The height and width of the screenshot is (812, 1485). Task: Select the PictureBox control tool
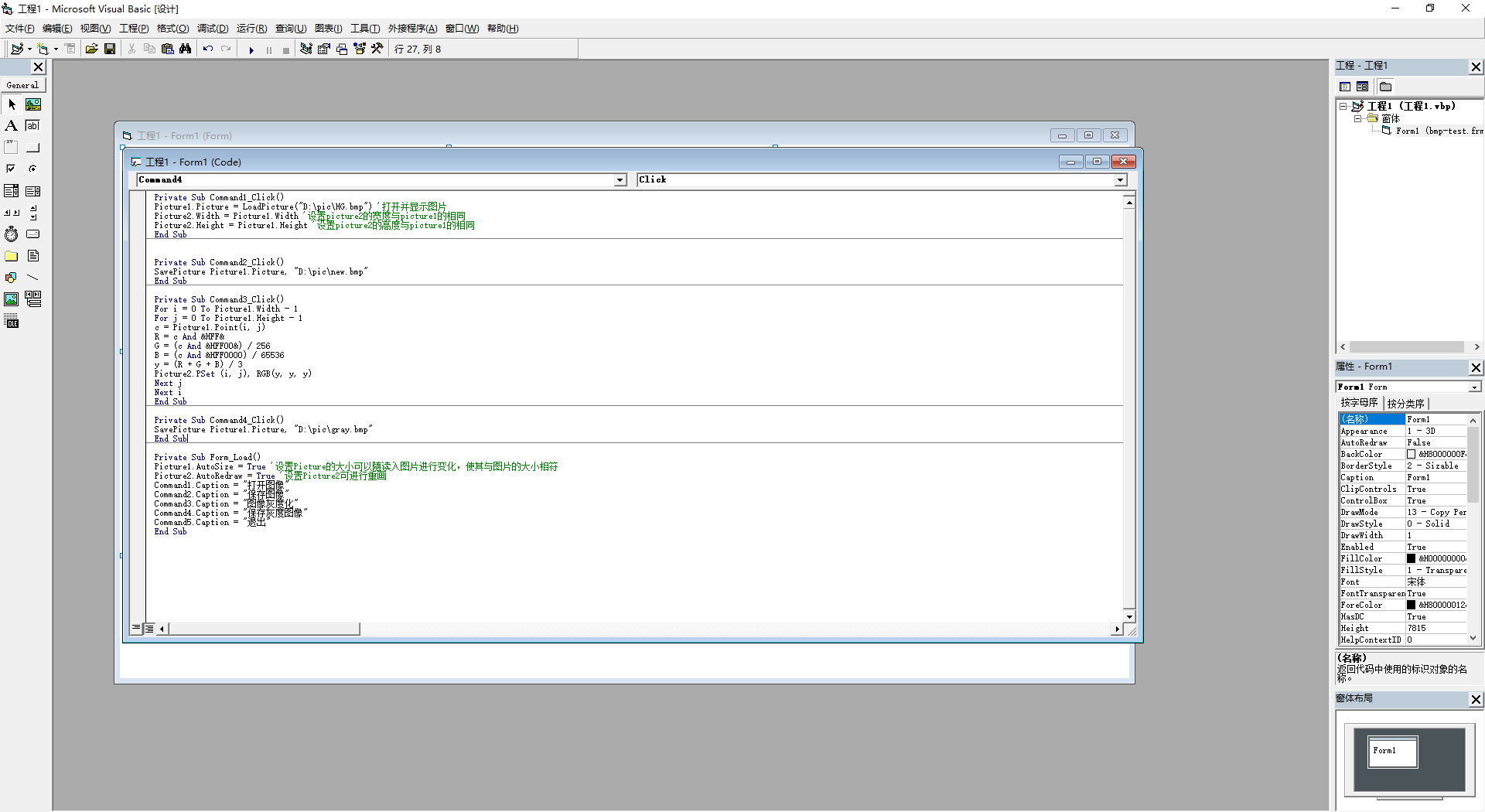pos(33,104)
